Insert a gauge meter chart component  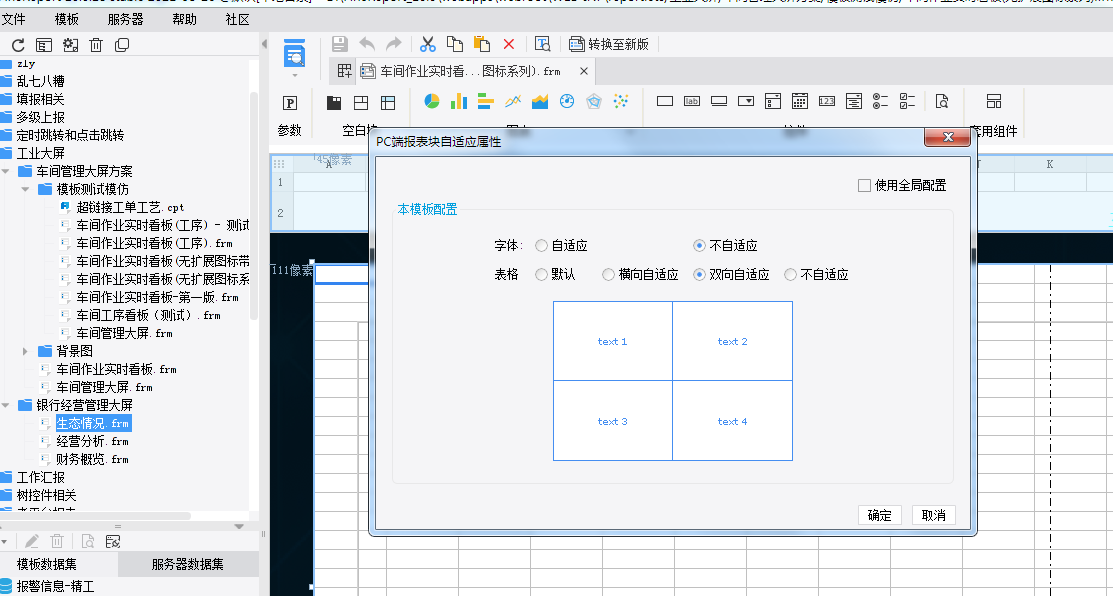[x=566, y=101]
